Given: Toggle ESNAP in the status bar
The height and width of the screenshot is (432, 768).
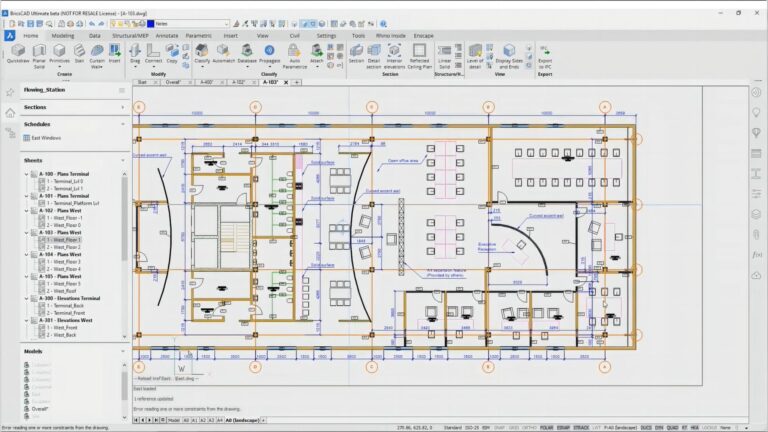Looking at the screenshot, I should tap(563, 428).
